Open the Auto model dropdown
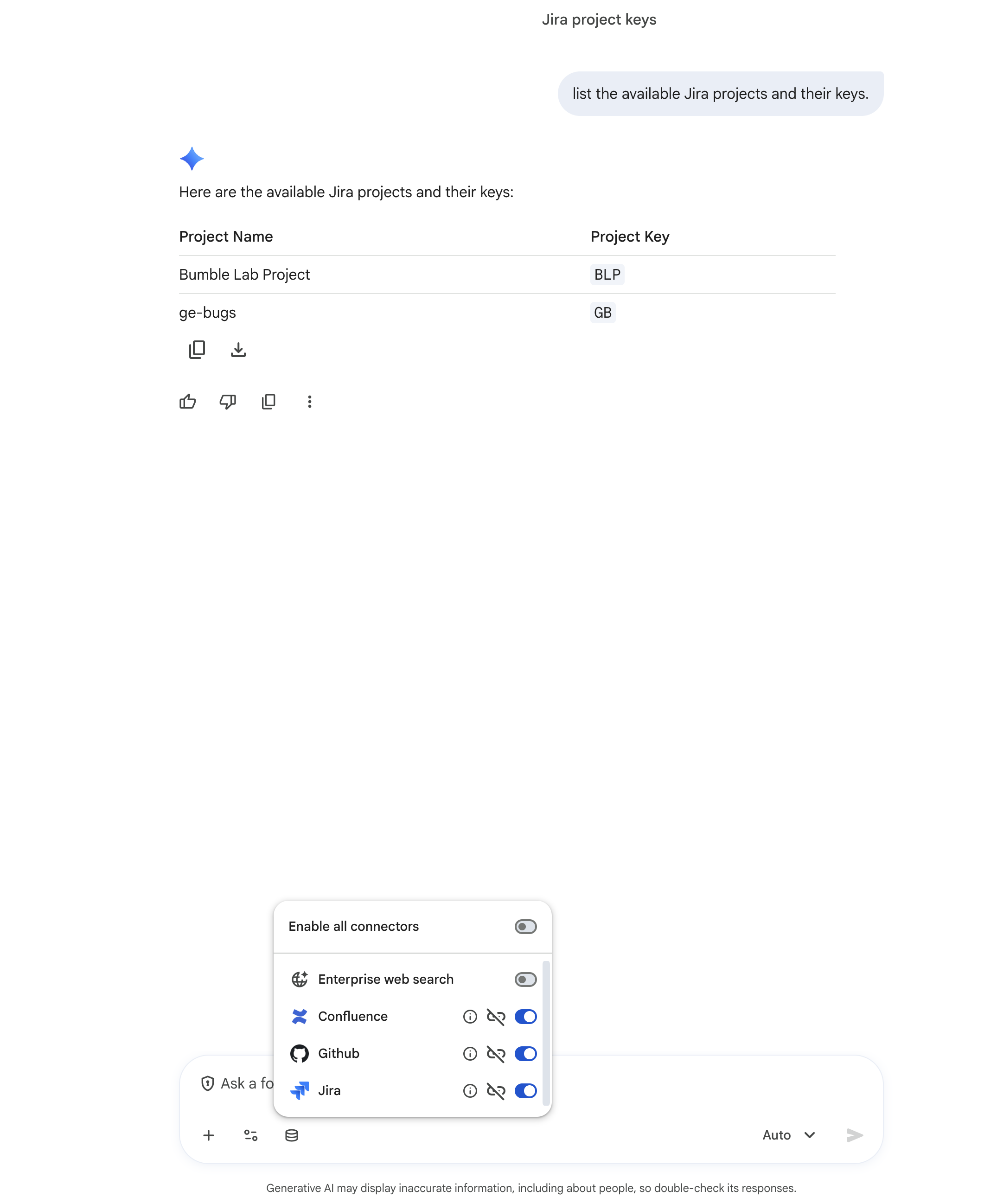Viewport: 997px width, 1204px height. click(788, 1135)
